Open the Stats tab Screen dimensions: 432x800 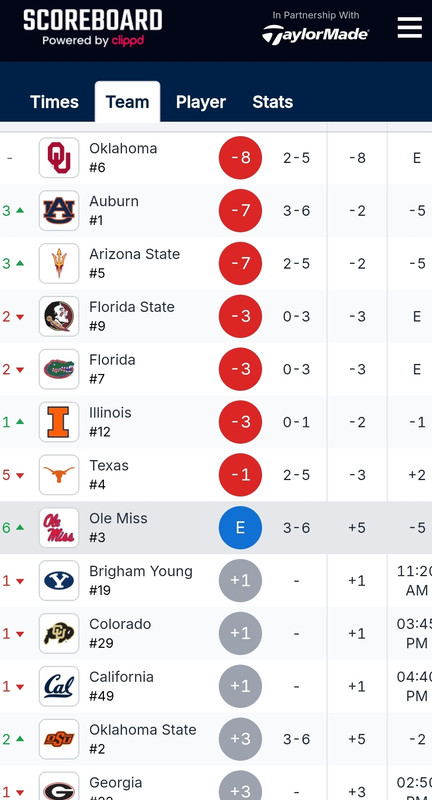(x=272, y=102)
